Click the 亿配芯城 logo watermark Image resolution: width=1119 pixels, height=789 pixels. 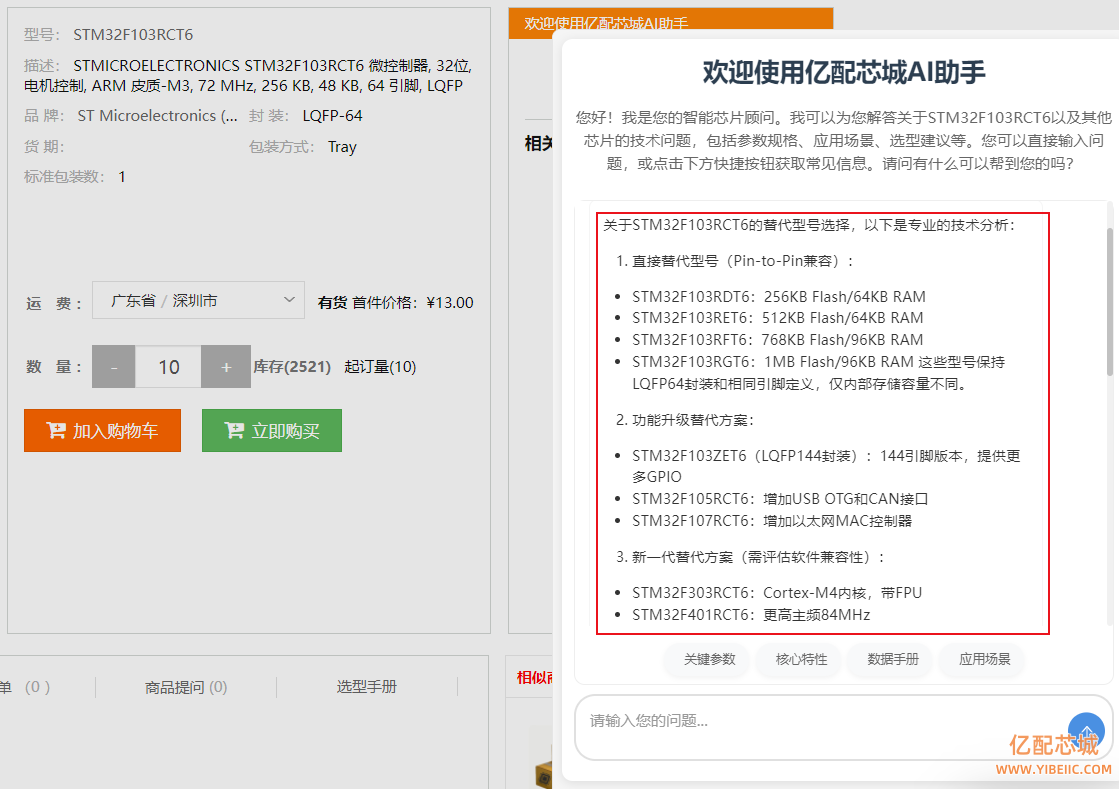tap(1054, 745)
